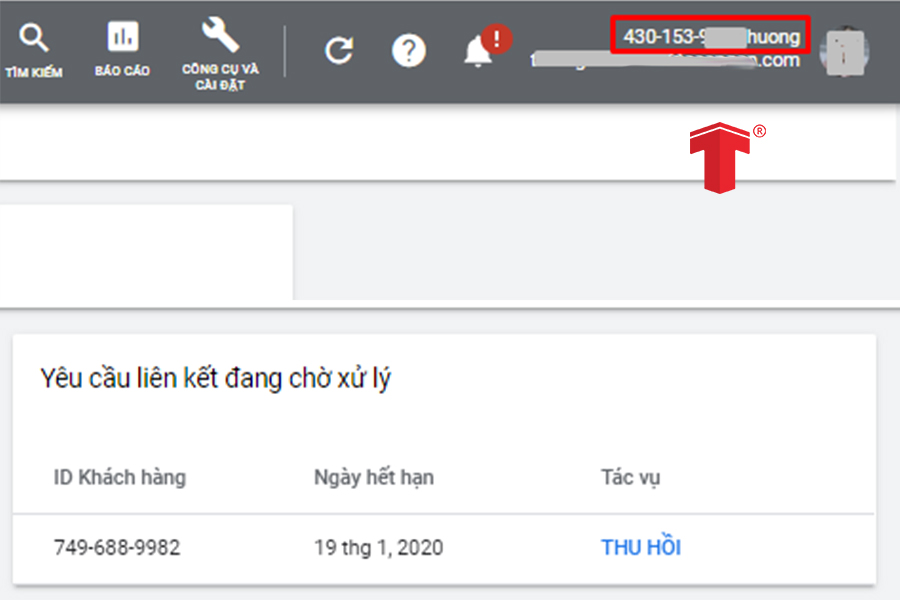900x600 pixels.
Task: Click the ID Khách hàng column header
Action: [120, 477]
